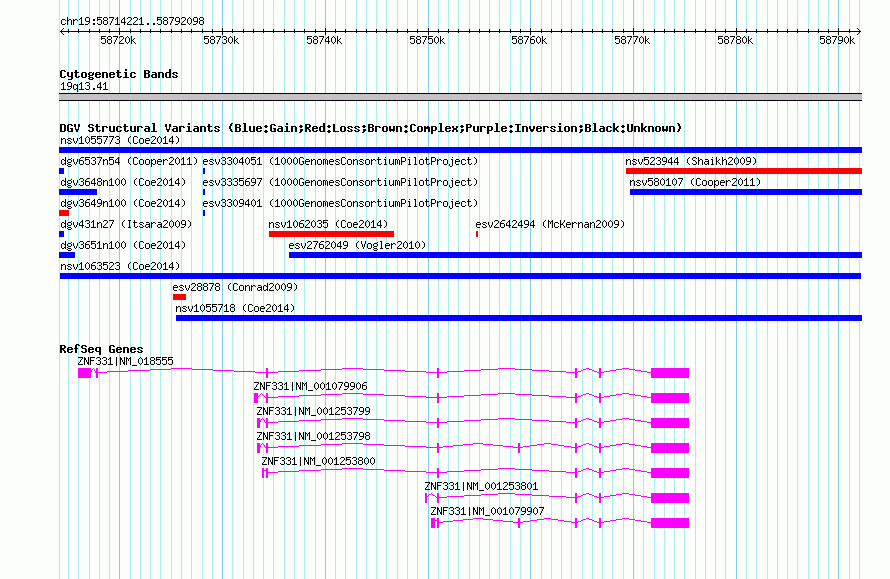This screenshot has height=579, width=890.
Task: Open dgv431n27 (Itsara2009) variant label
Action: coord(126,224)
